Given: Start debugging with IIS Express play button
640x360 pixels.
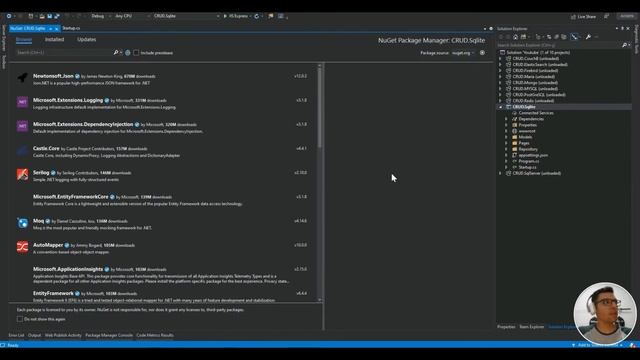Looking at the screenshot, I should [225, 16].
